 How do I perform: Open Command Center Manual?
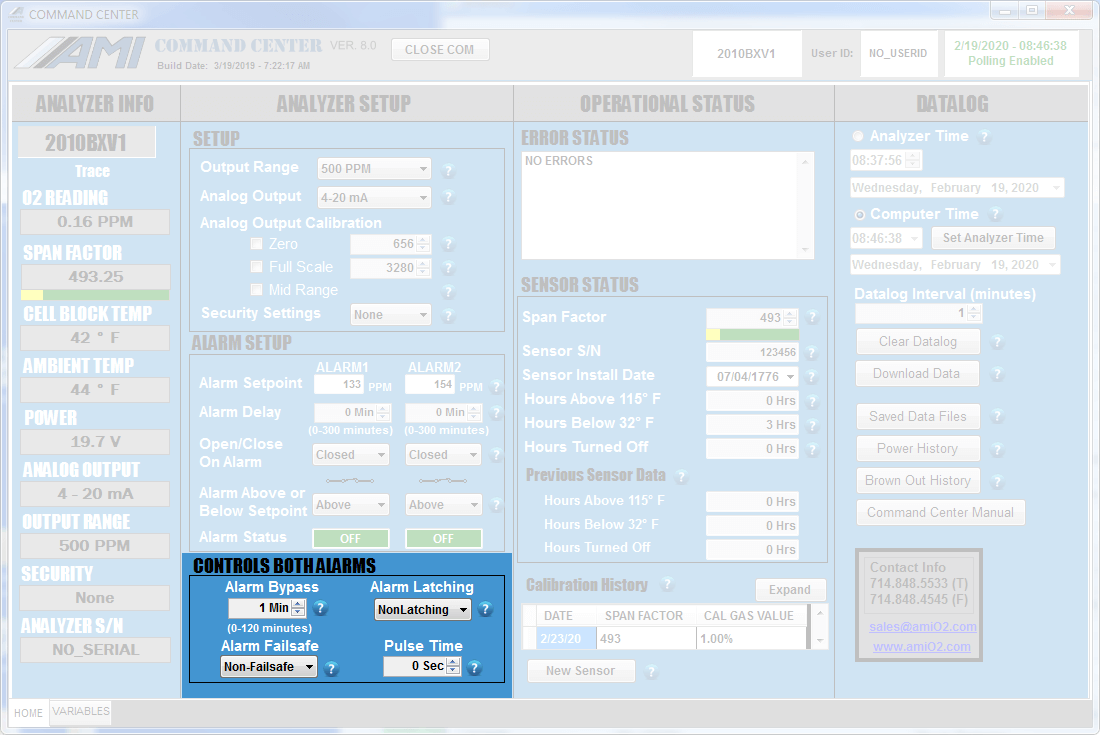[940, 513]
